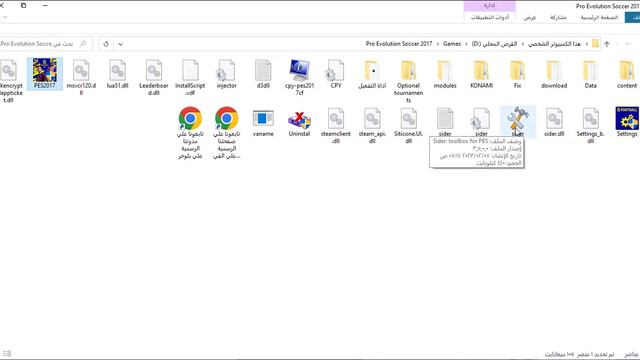640x360 pixels.
Task: Open the مشاركة ribbon tab
Action: pyautogui.click(x=558, y=18)
